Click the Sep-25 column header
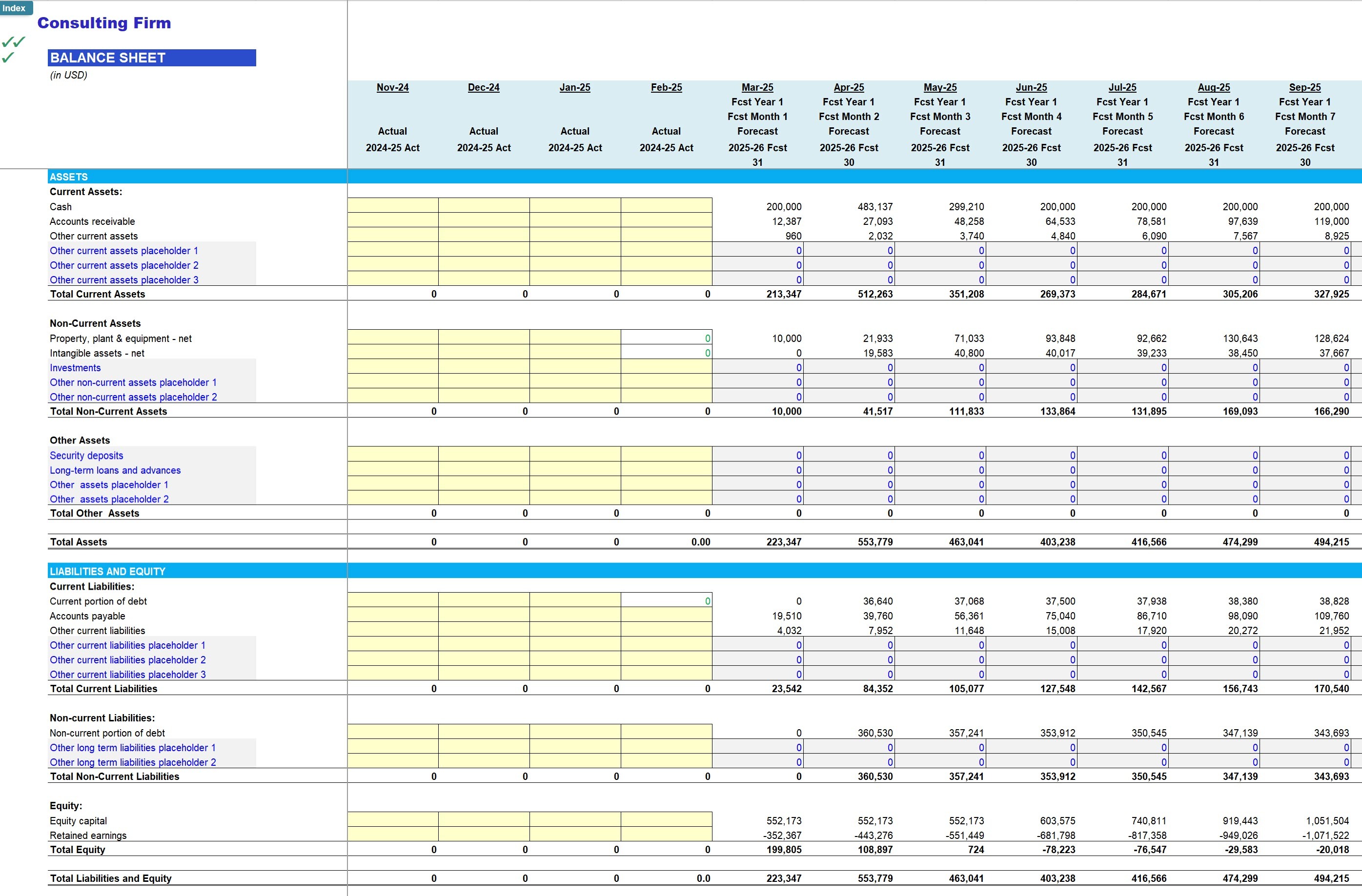Image resolution: width=1362 pixels, height=896 pixels. coord(1305,87)
